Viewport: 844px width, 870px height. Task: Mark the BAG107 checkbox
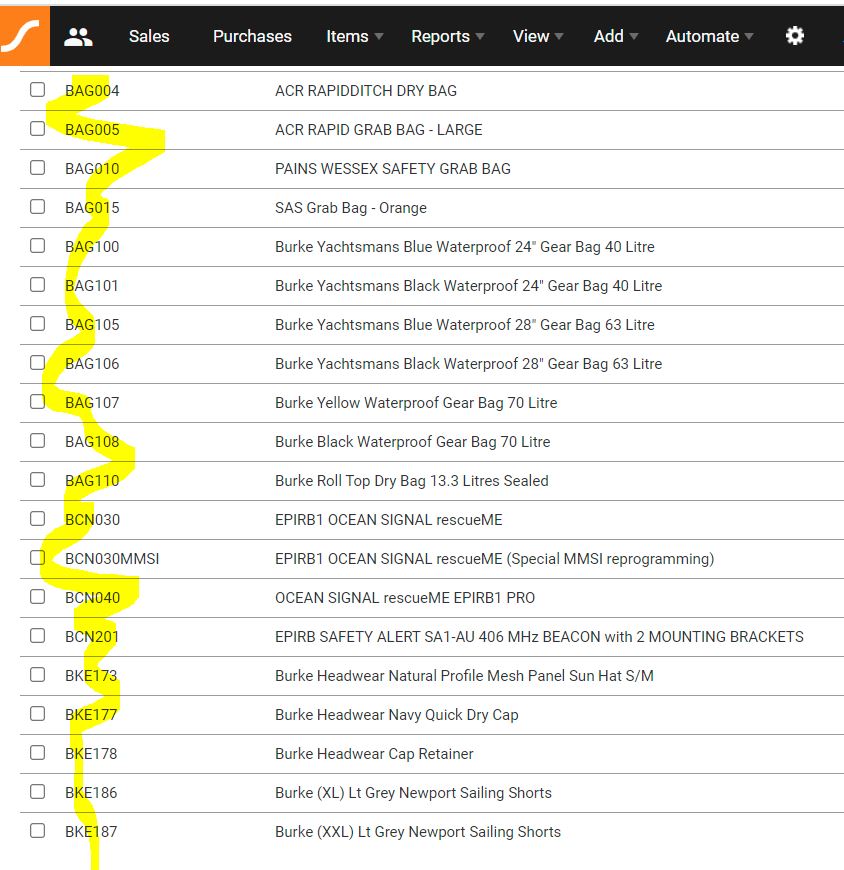click(38, 402)
